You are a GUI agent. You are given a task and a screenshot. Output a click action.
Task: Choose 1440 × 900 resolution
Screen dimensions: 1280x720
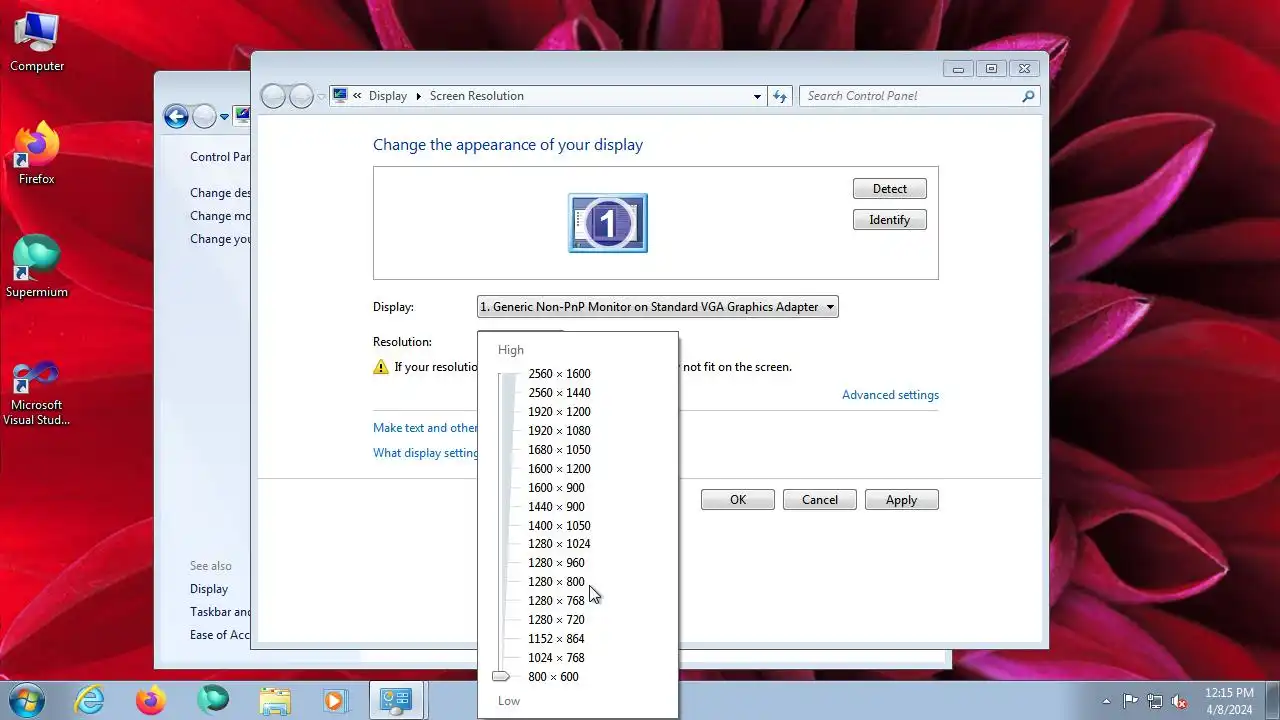pos(556,507)
